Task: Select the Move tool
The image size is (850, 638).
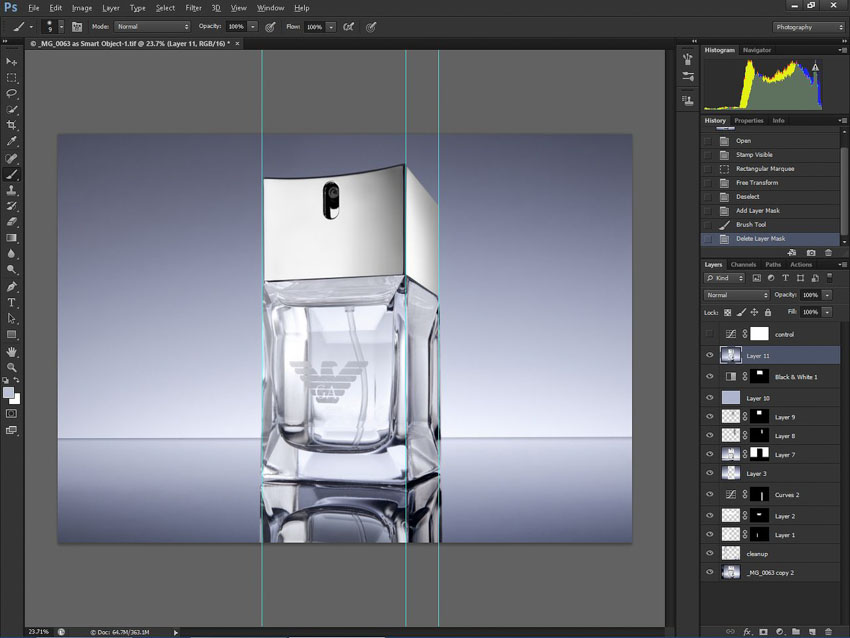Action: [x=11, y=62]
